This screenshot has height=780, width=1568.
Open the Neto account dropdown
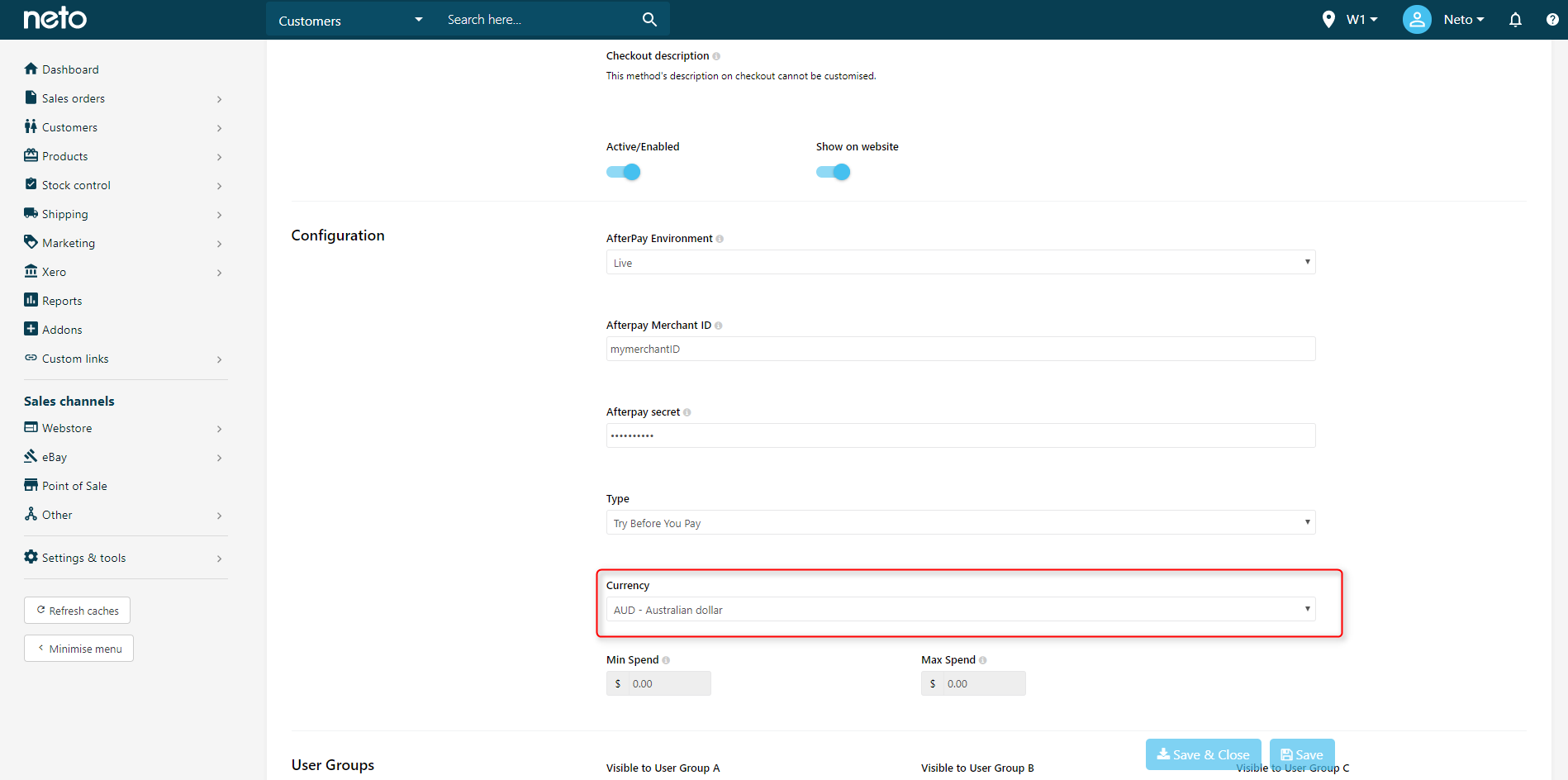tap(1463, 19)
